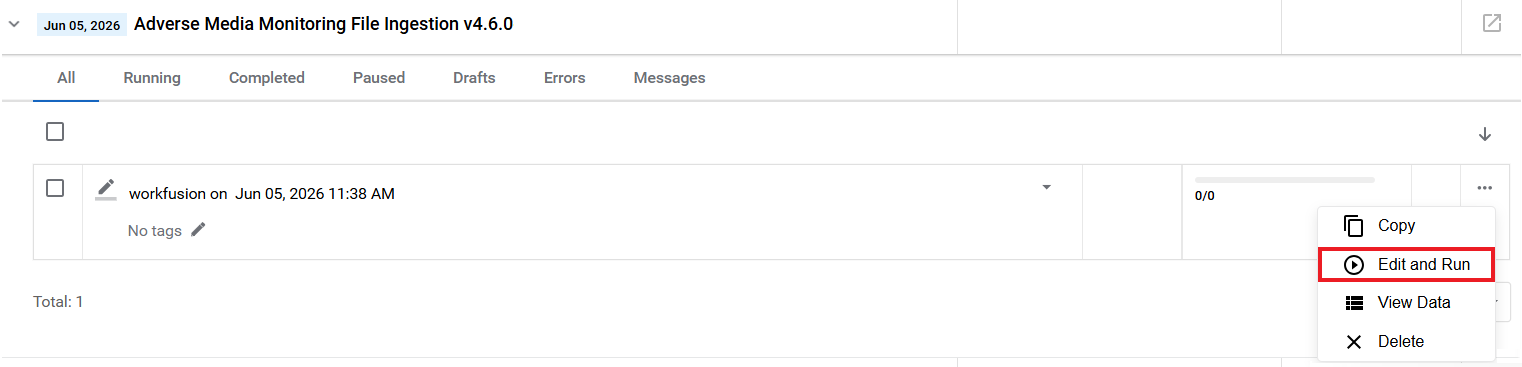Open the Completed tab
The image size is (1522, 367).
tap(267, 78)
